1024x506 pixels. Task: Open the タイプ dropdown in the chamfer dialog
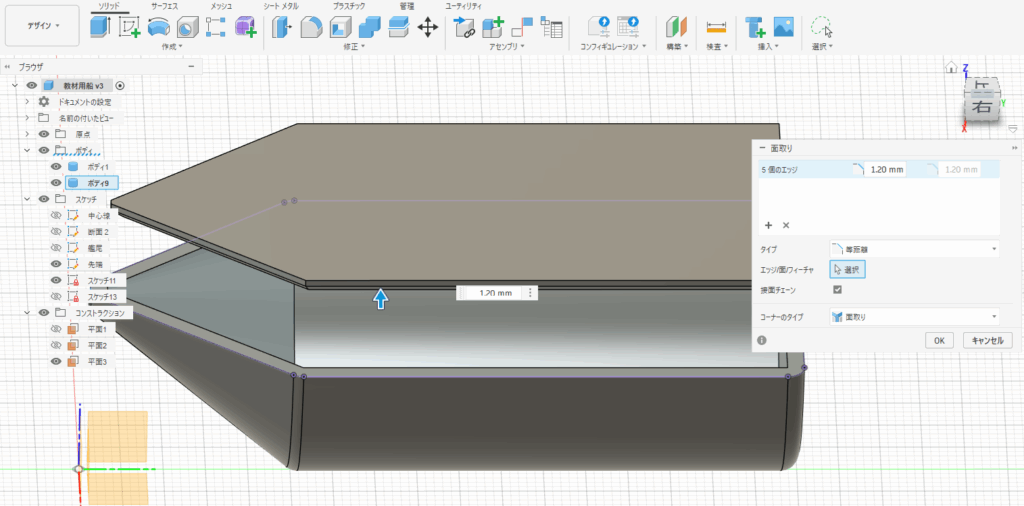point(914,248)
